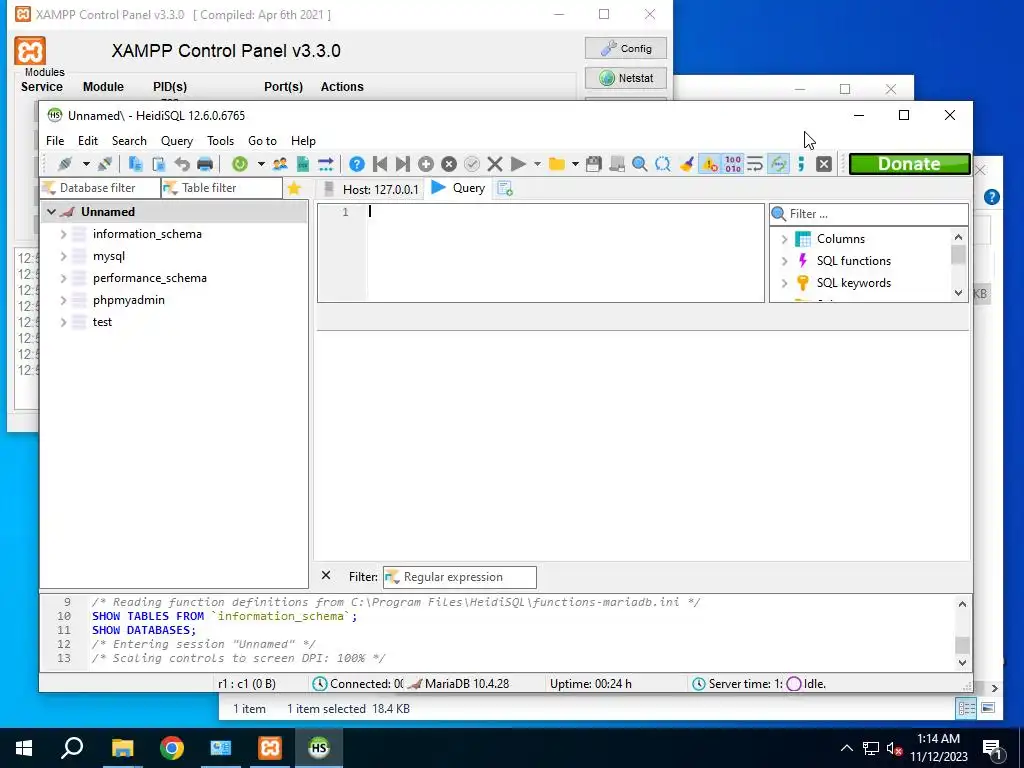1024x768 pixels.
Task: Open the Query menu
Action: (x=177, y=140)
